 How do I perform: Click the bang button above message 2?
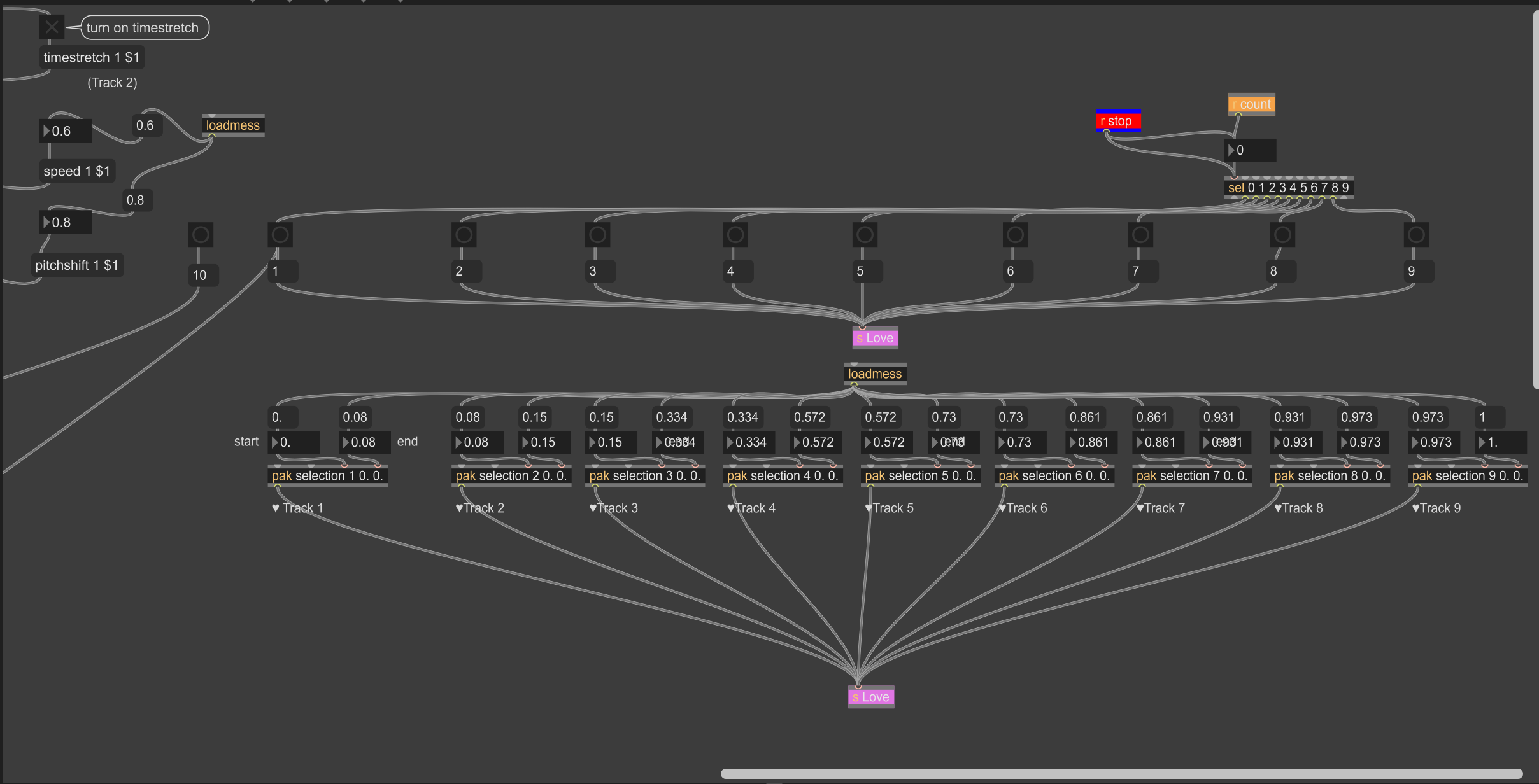(464, 235)
